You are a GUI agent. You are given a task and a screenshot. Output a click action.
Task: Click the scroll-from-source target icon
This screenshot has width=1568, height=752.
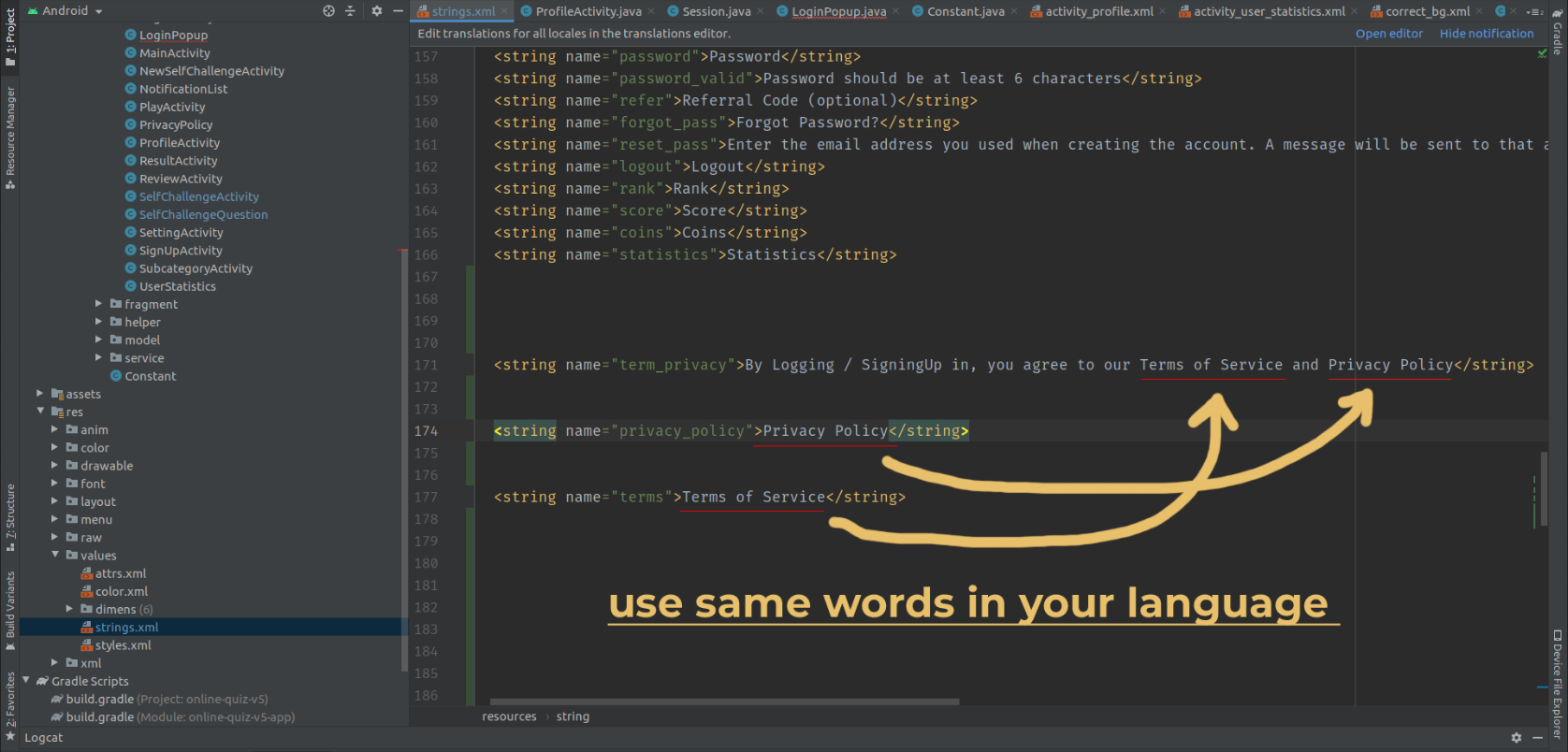(329, 11)
